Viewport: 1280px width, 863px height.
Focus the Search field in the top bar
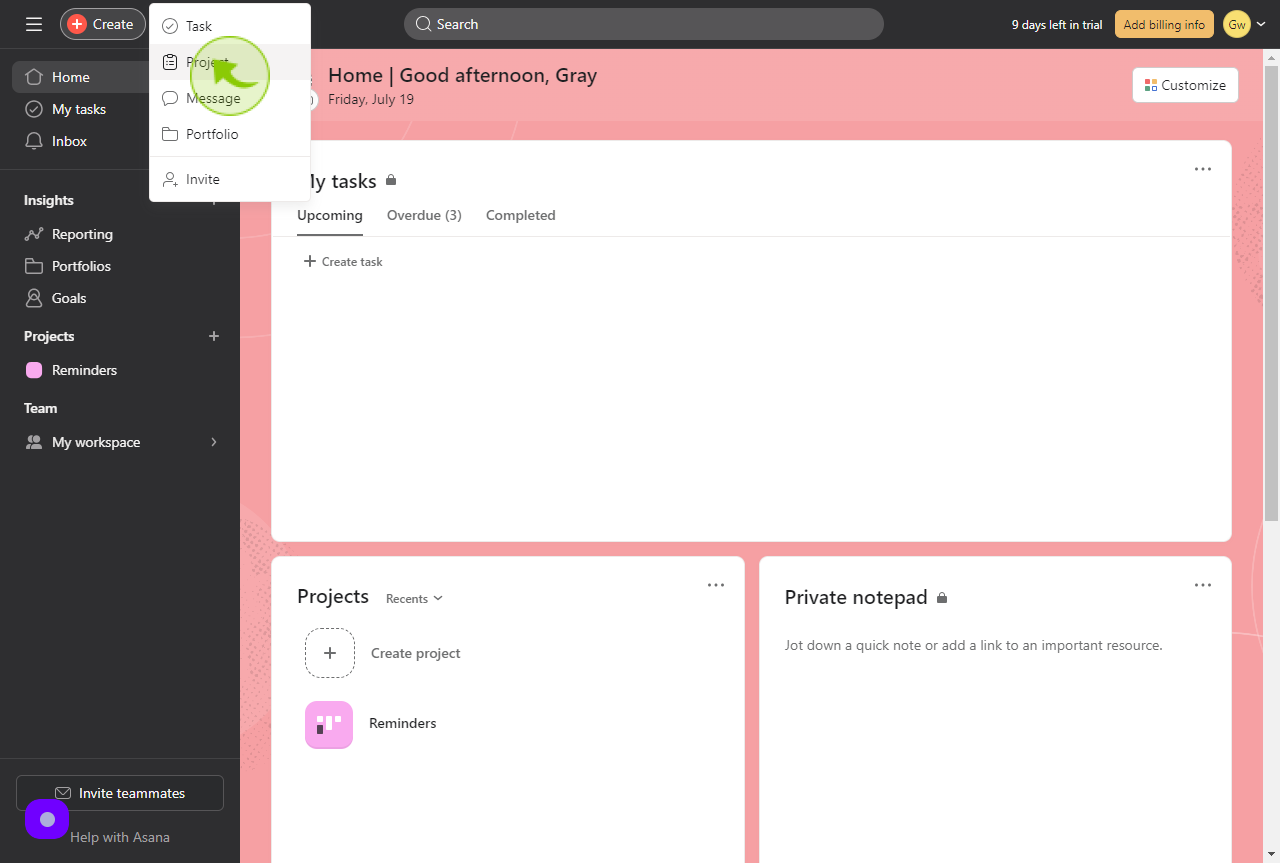[x=644, y=24]
